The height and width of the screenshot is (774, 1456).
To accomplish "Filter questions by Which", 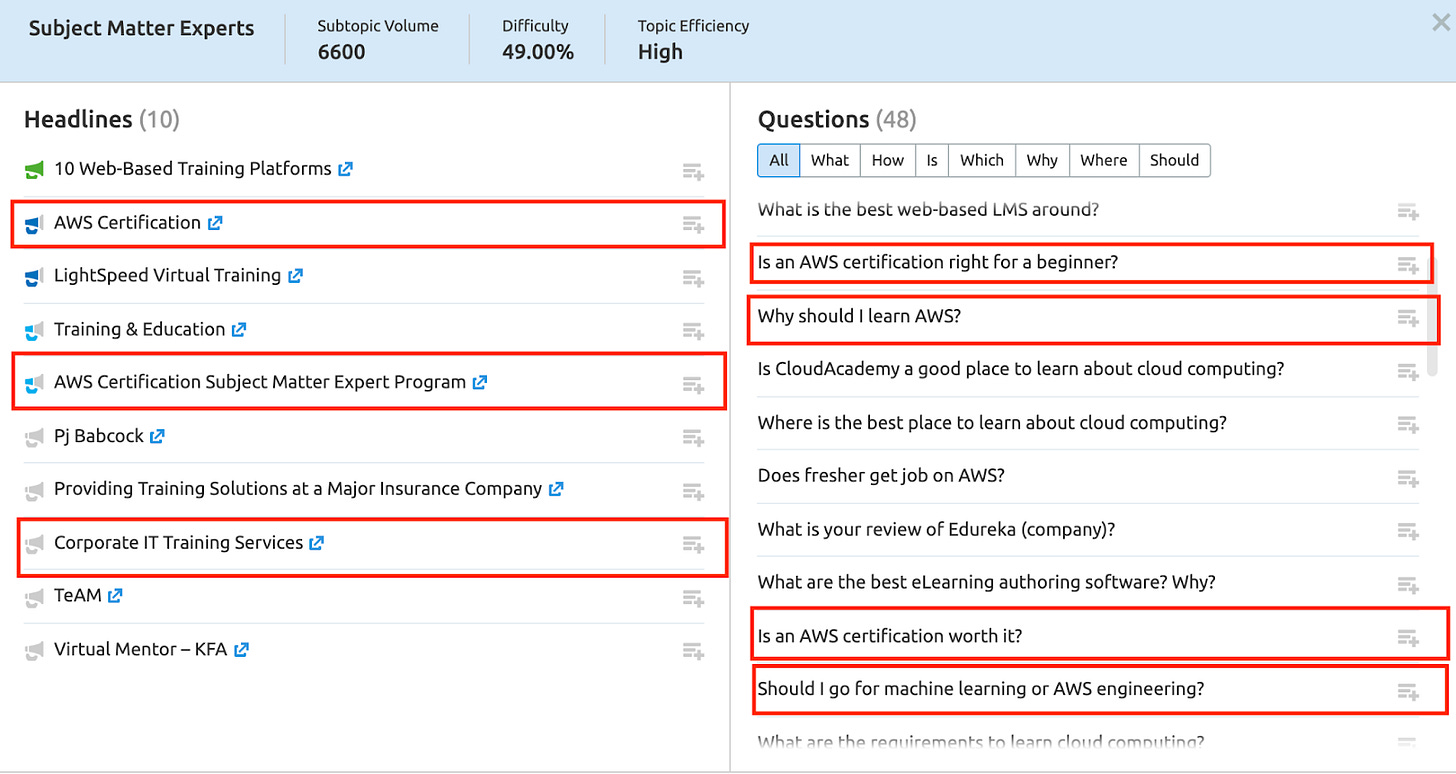I will 982,160.
